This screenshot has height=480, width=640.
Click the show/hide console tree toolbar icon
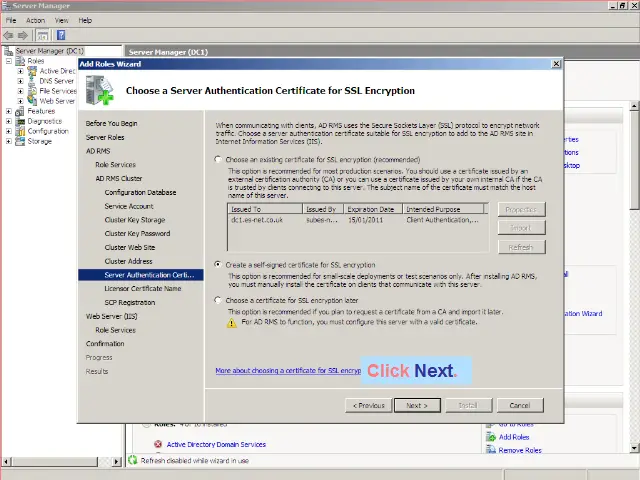click(43, 36)
